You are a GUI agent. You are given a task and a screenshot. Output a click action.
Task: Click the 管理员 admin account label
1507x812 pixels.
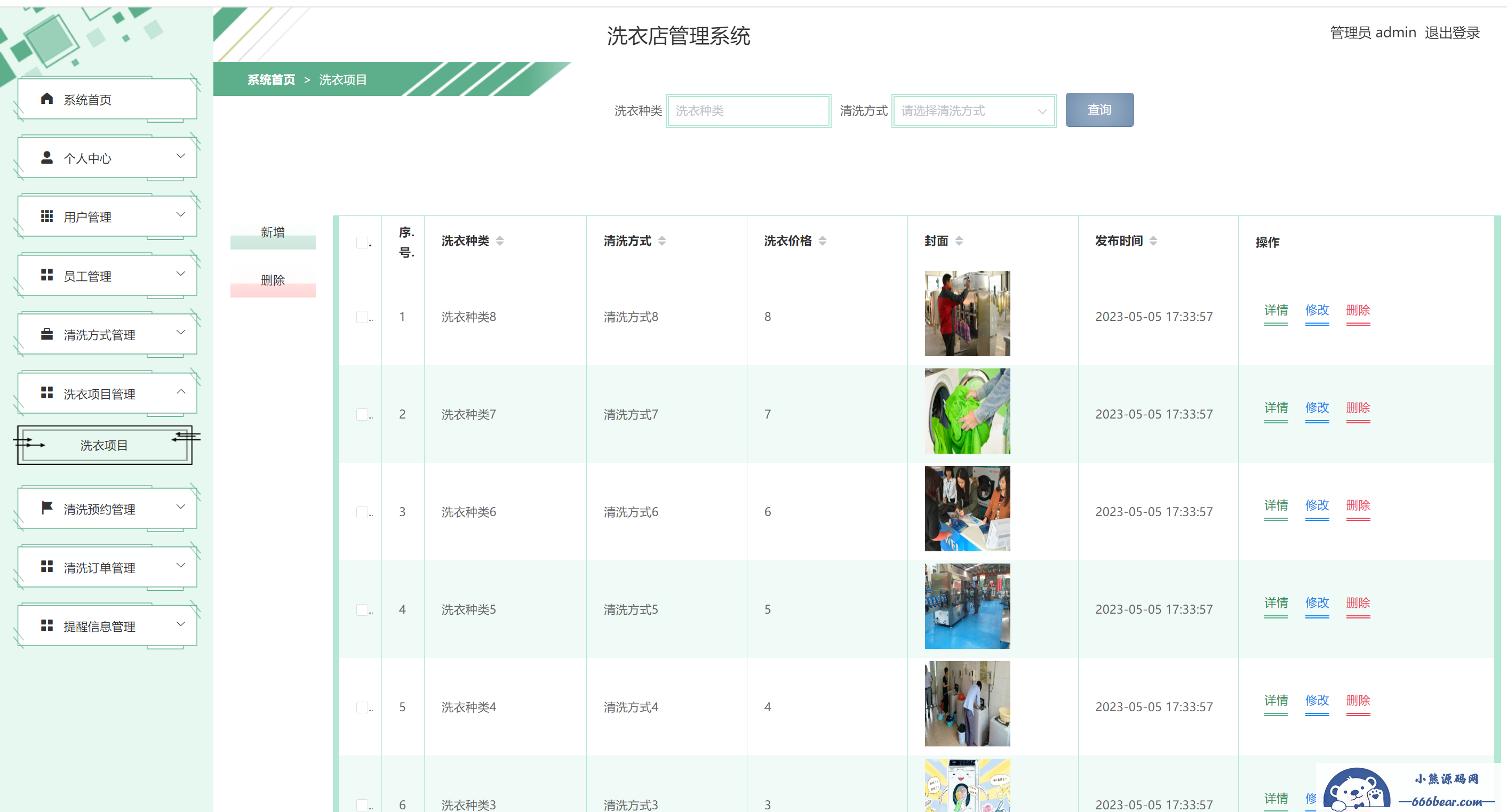[1373, 33]
